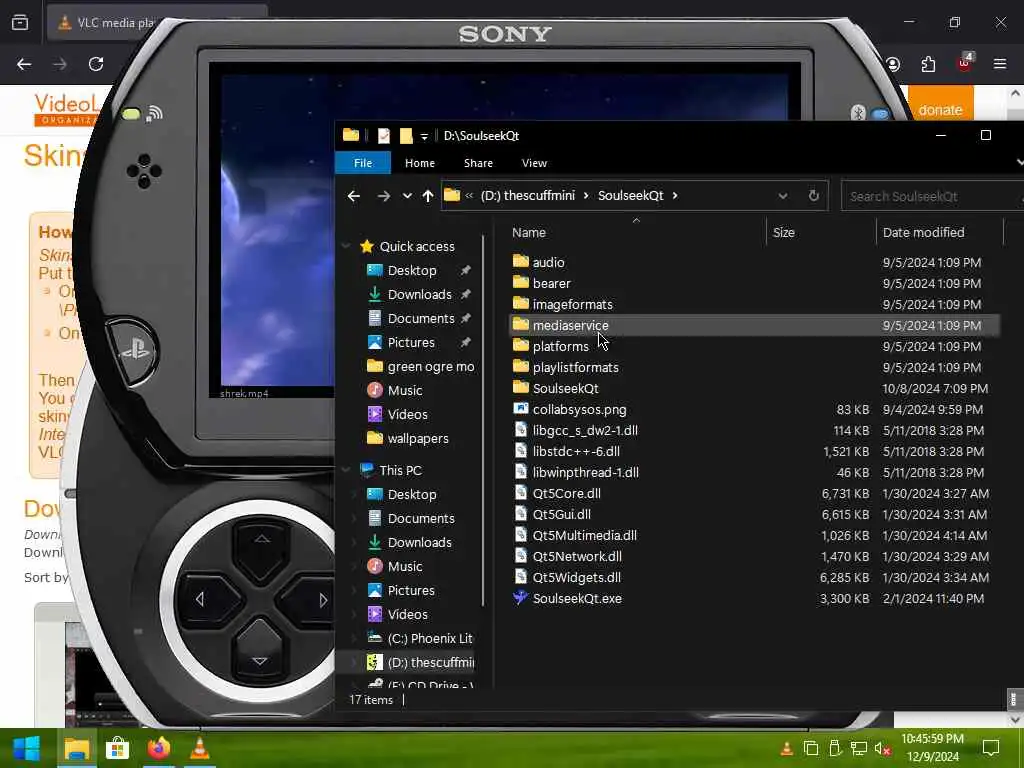Screen dimensions: 1024x768
Task: Open the audio folder
Action: [548, 262]
